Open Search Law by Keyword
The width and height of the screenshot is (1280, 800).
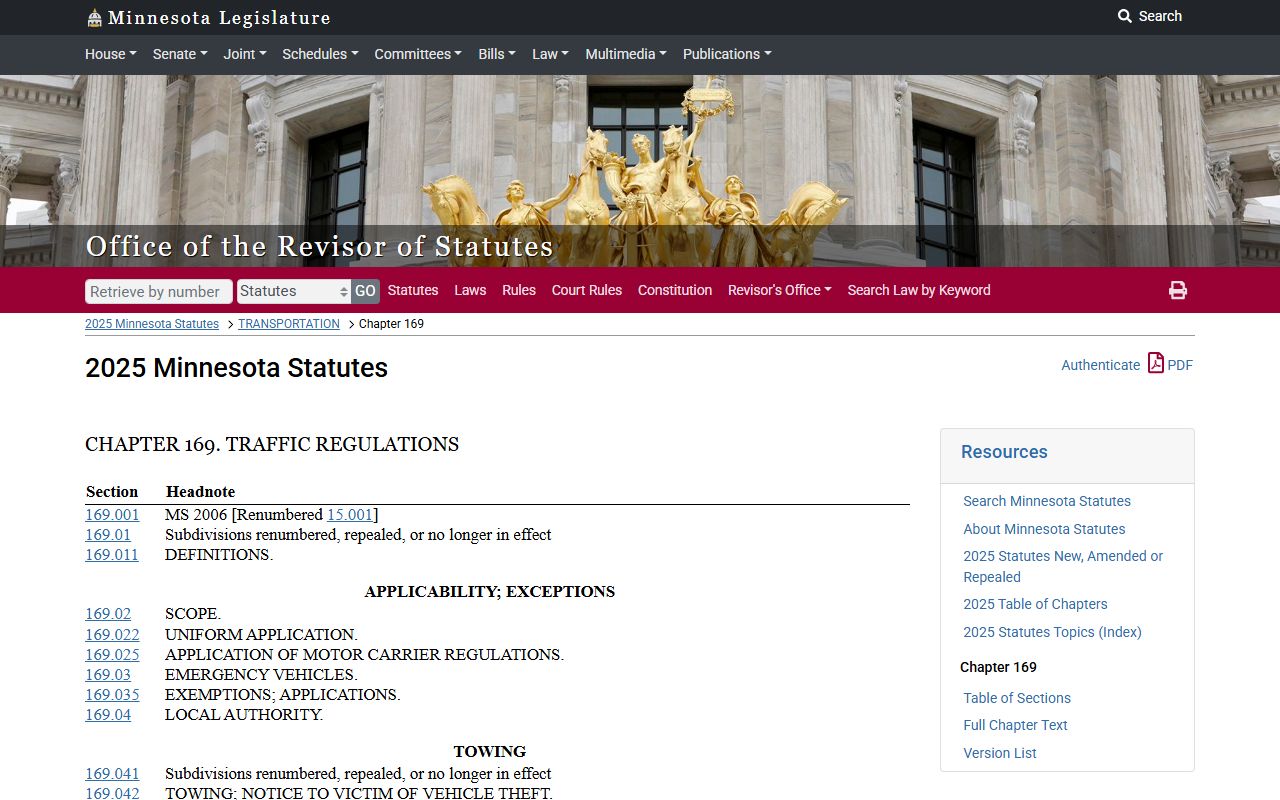coord(919,290)
